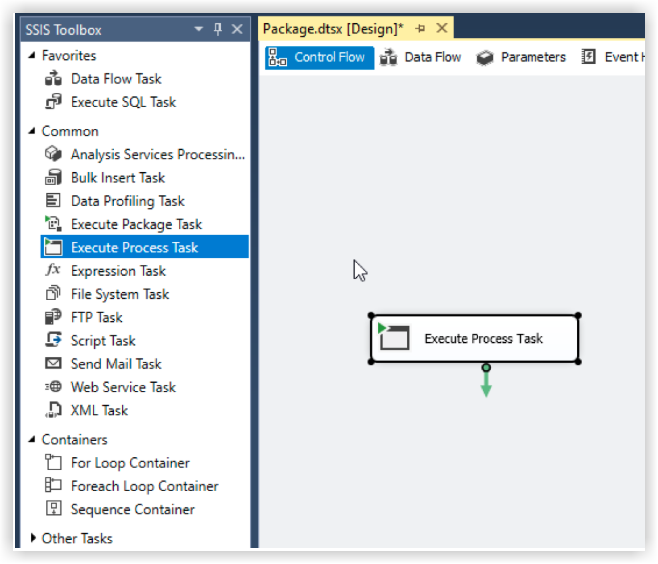Click the Execute Process Task toolbox icon
658x564 pixels.
53,247
